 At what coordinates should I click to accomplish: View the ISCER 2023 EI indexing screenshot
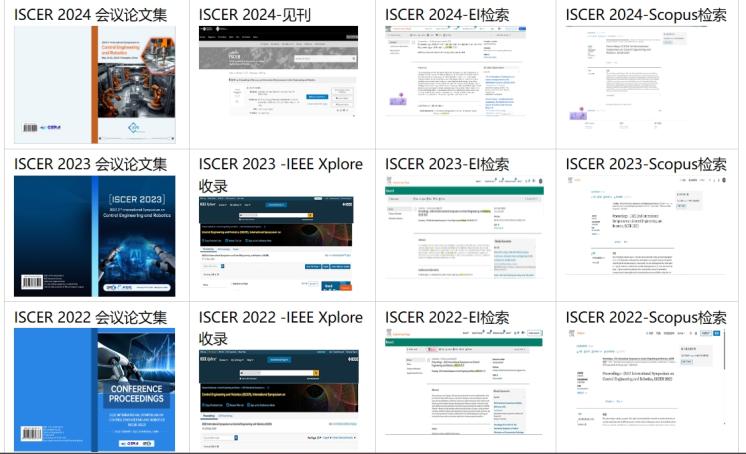464,227
